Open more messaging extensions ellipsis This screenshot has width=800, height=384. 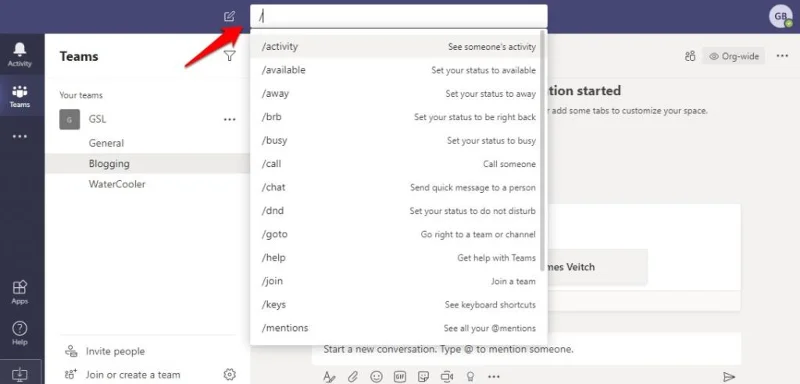pyautogui.click(x=493, y=377)
